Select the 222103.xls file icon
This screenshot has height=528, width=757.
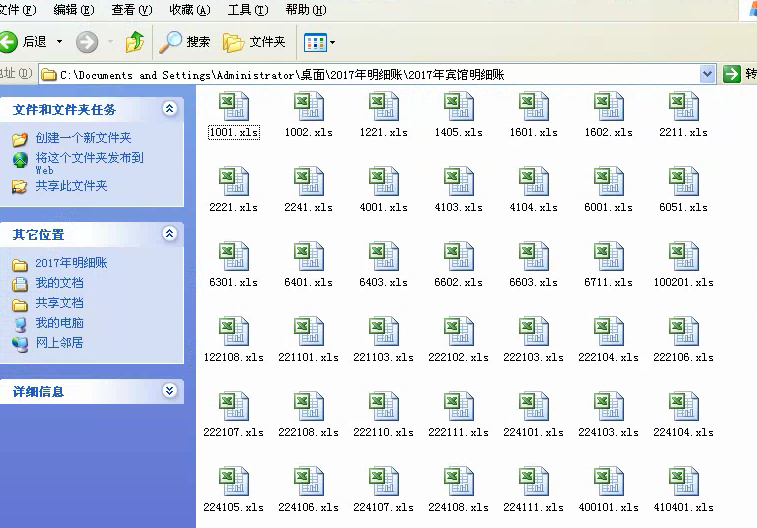(x=533, y=331)
